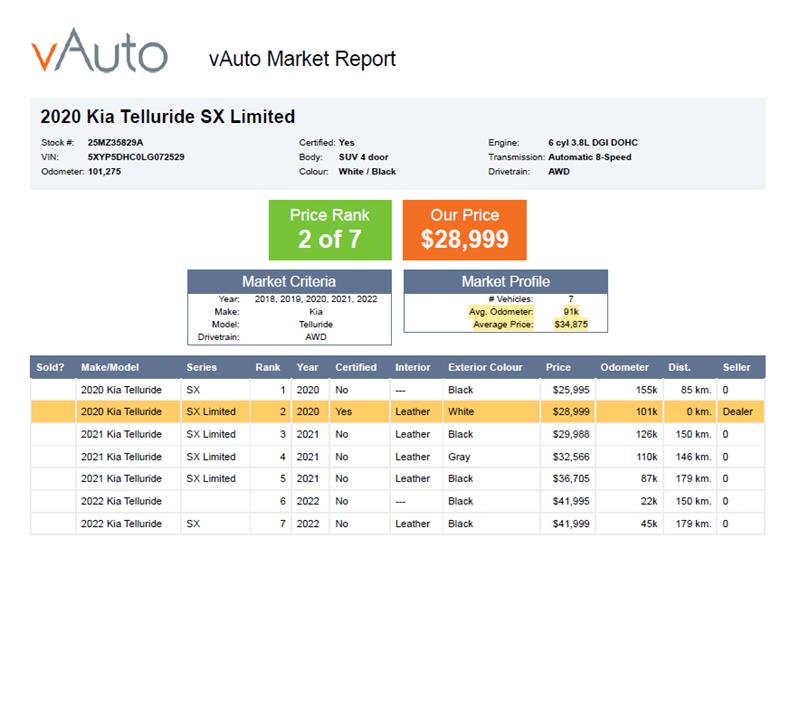This screenshot has width=800, height=718.
Task: Click the VIN 5XYP5DHC0LG072529
Action: pos(136,157)
